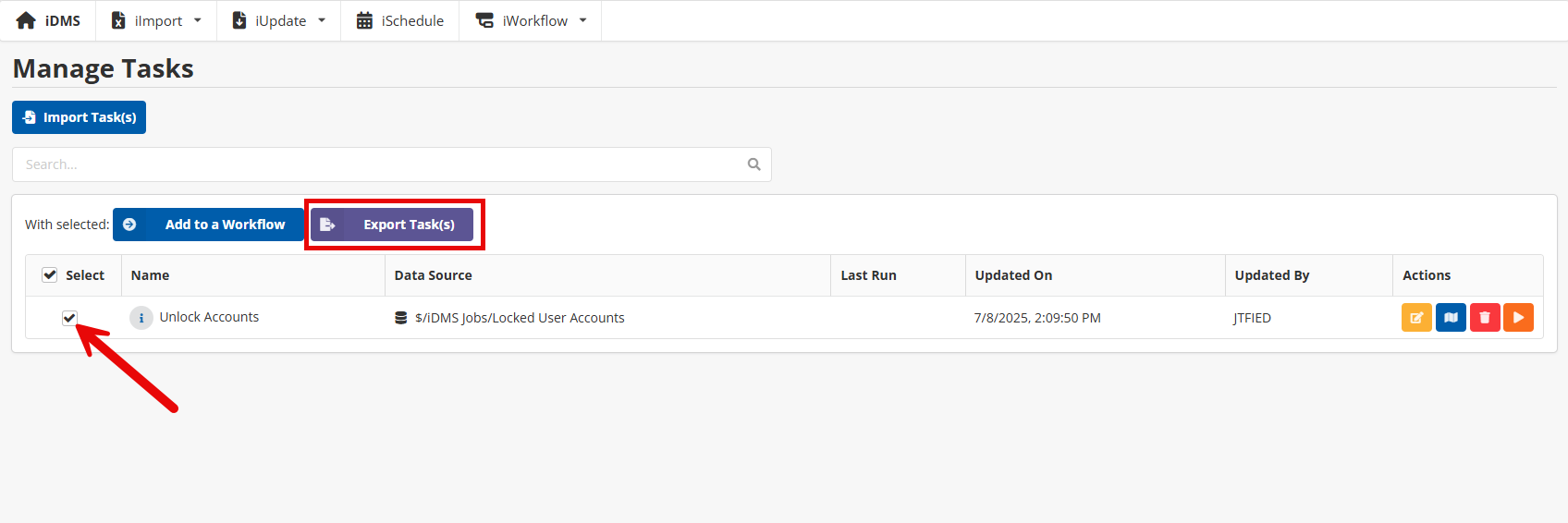Click the iDMS home icon
Screen dimensions: 1568x523
pyautogui.click(x=26, y=20)
